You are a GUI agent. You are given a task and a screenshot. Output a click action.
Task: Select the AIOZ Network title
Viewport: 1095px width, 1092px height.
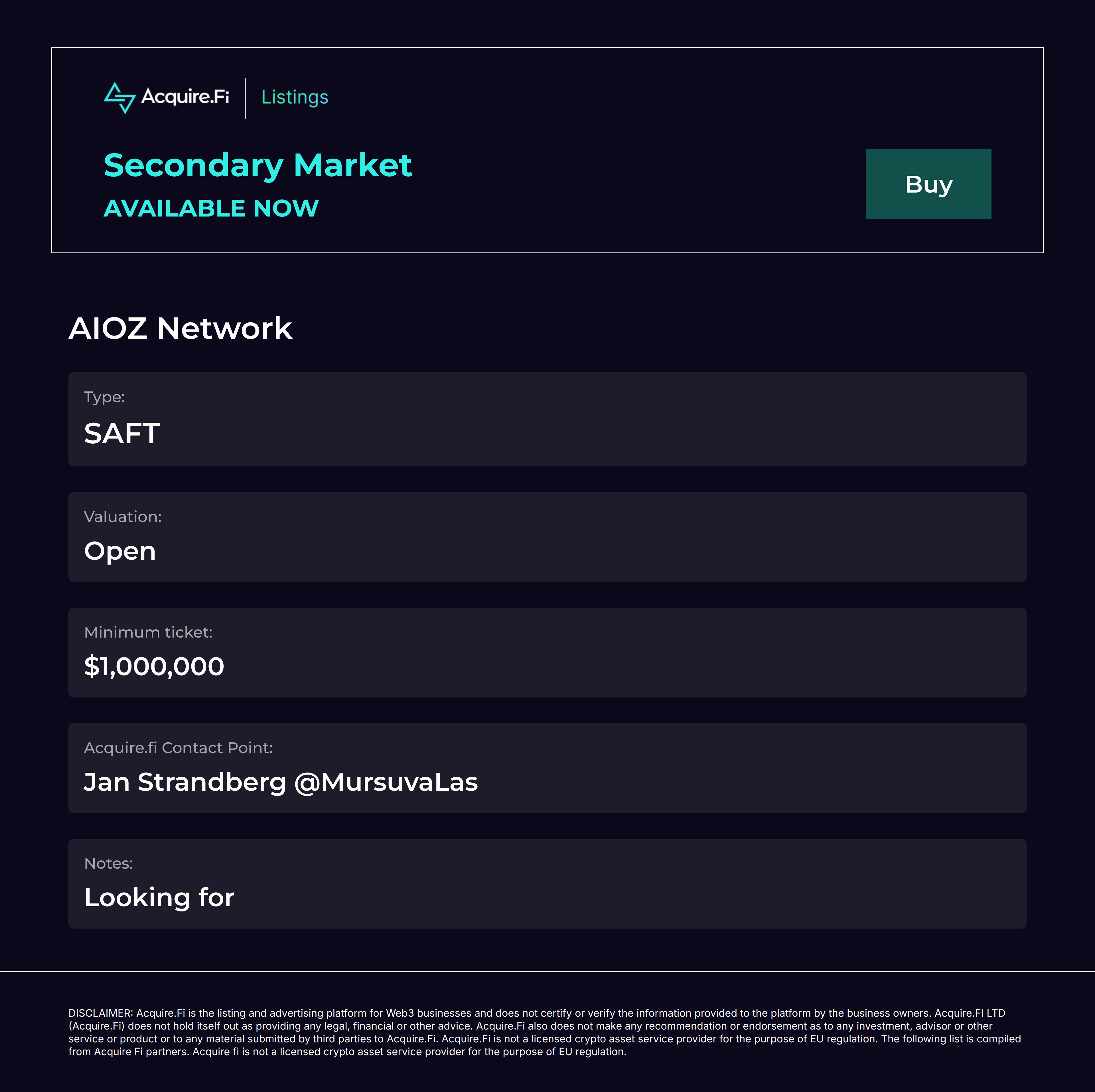(180, 328)
